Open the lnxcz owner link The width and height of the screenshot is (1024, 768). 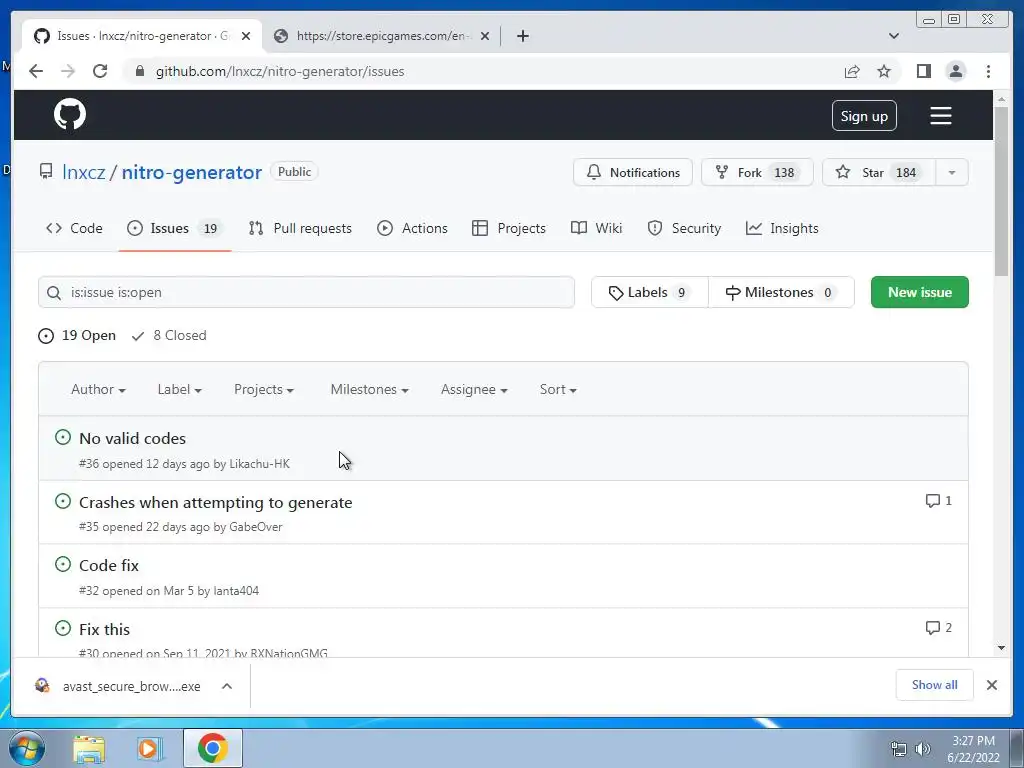tap(84, 172)
